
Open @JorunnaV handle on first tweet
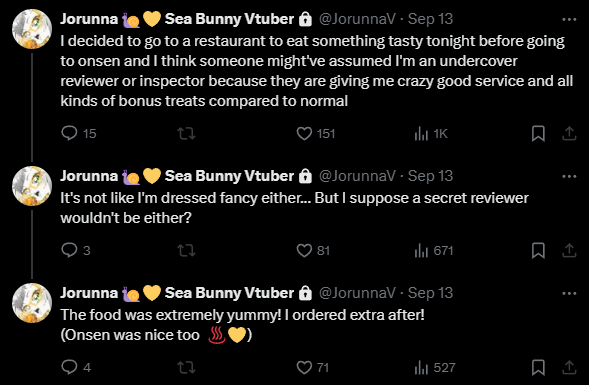pos(357,19)
